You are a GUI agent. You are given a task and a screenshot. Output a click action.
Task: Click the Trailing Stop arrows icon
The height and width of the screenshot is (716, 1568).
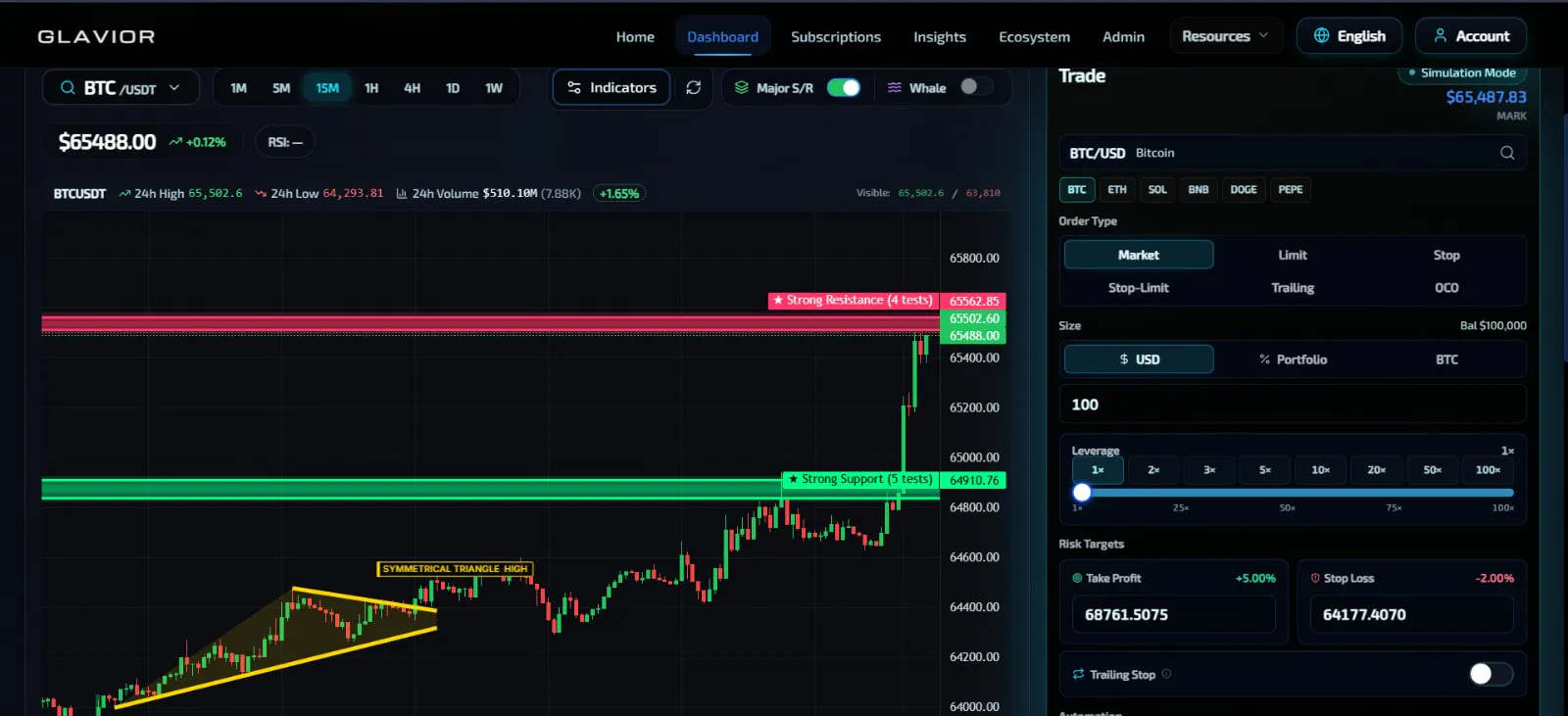pos(1078,674)
